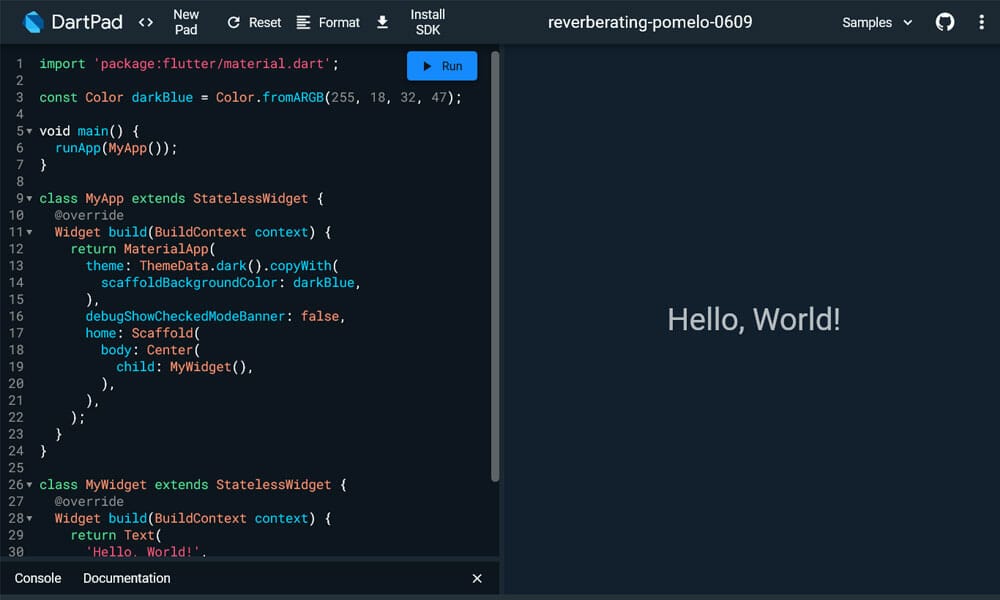Click the DartPad logo
This screenshot has width=1000, height=600.
click(33, 22)
